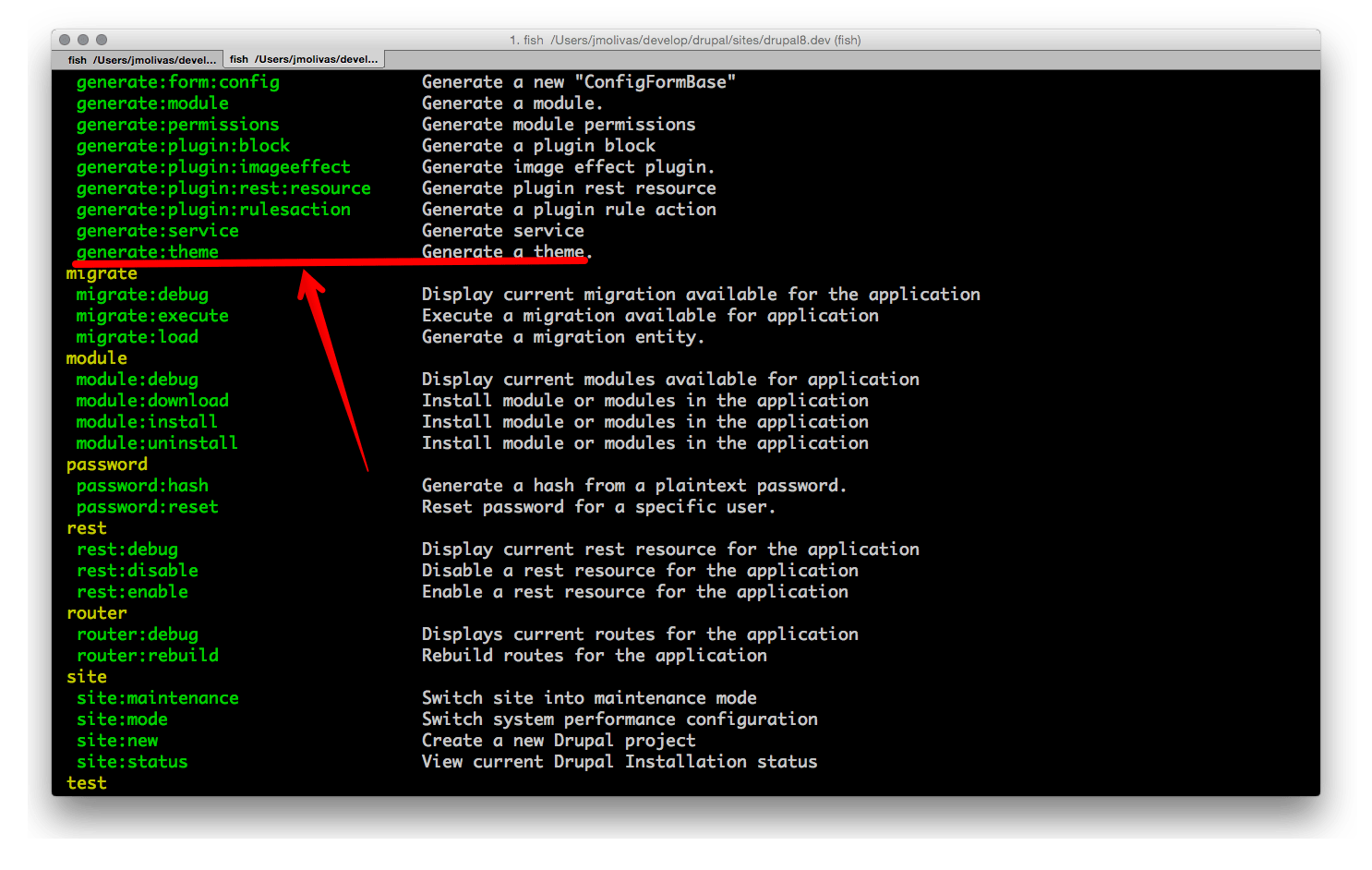Screen dimensions: 1372x870
Task: Select 'Display current modules available' description
Action: [x=670, y=380]
